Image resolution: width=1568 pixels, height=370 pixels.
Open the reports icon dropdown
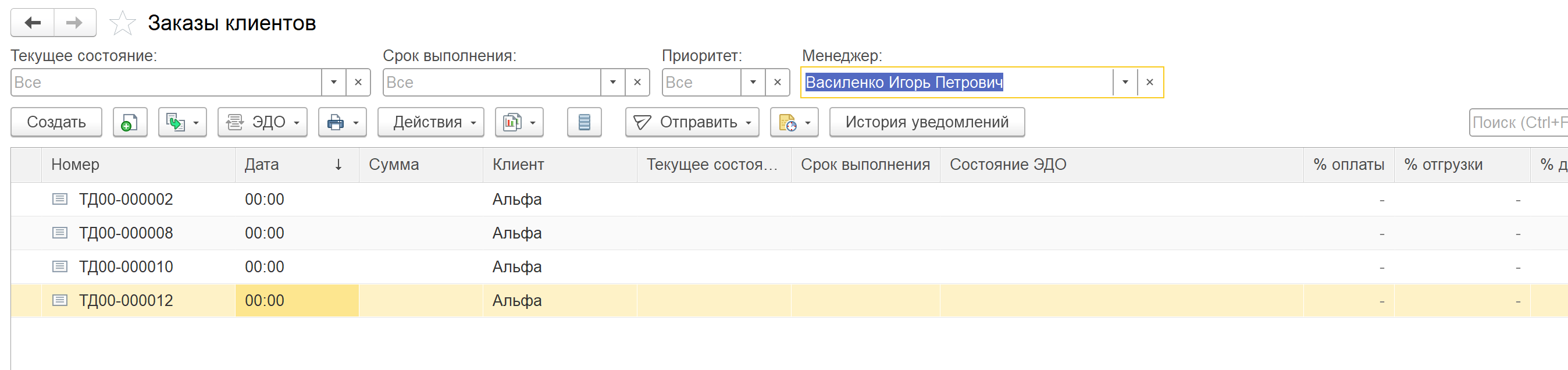[519, 122]
